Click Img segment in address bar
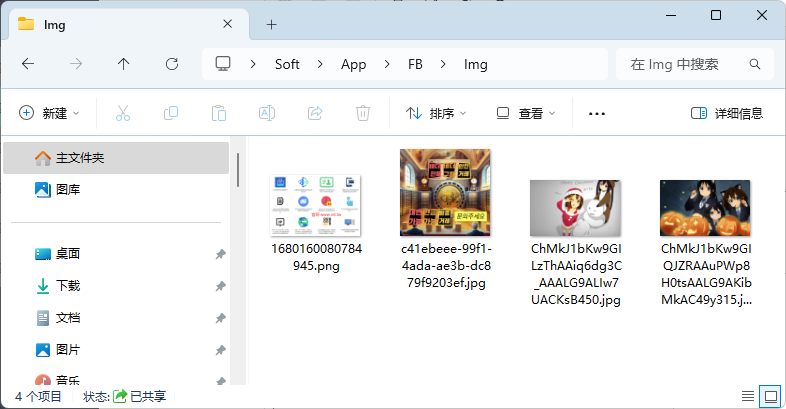Screen dimensions: 786x409 [x=476, y=64]
